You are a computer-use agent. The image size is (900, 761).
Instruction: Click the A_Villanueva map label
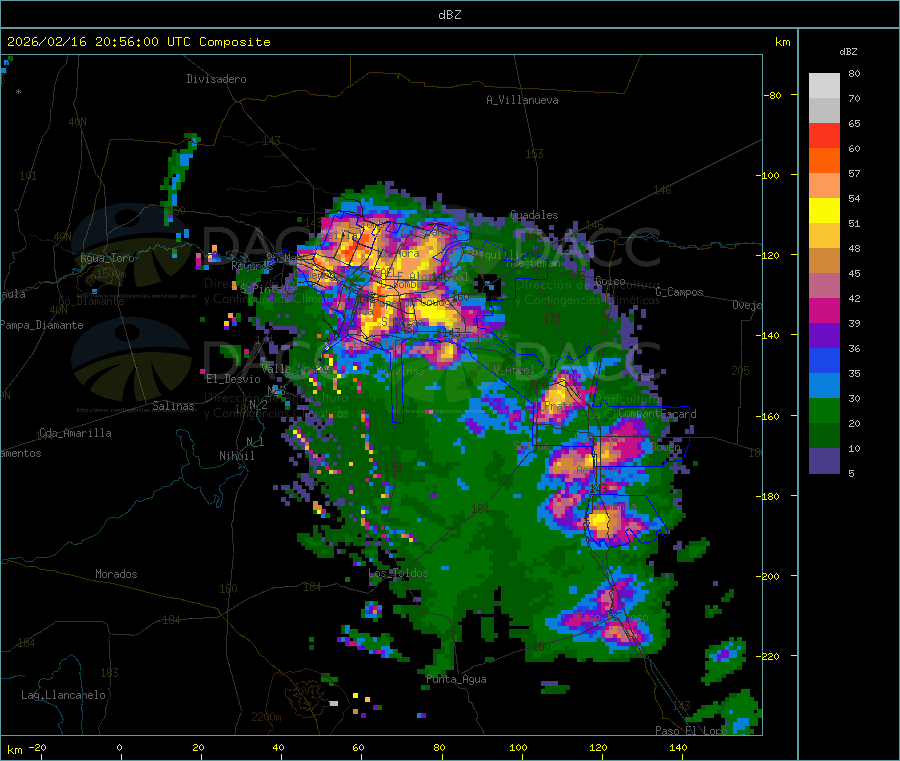(x=522, y=100)
